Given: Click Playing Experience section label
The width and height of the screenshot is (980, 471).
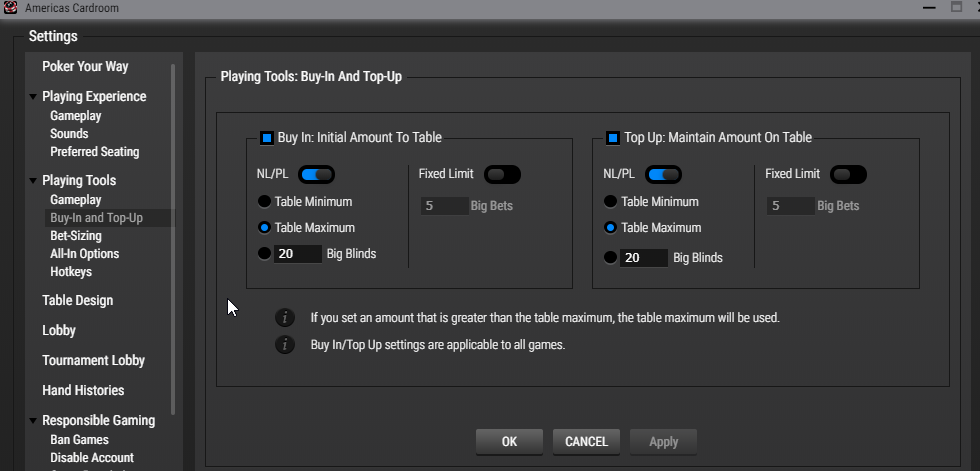Looking at the screenshot, I should [94, 97].
